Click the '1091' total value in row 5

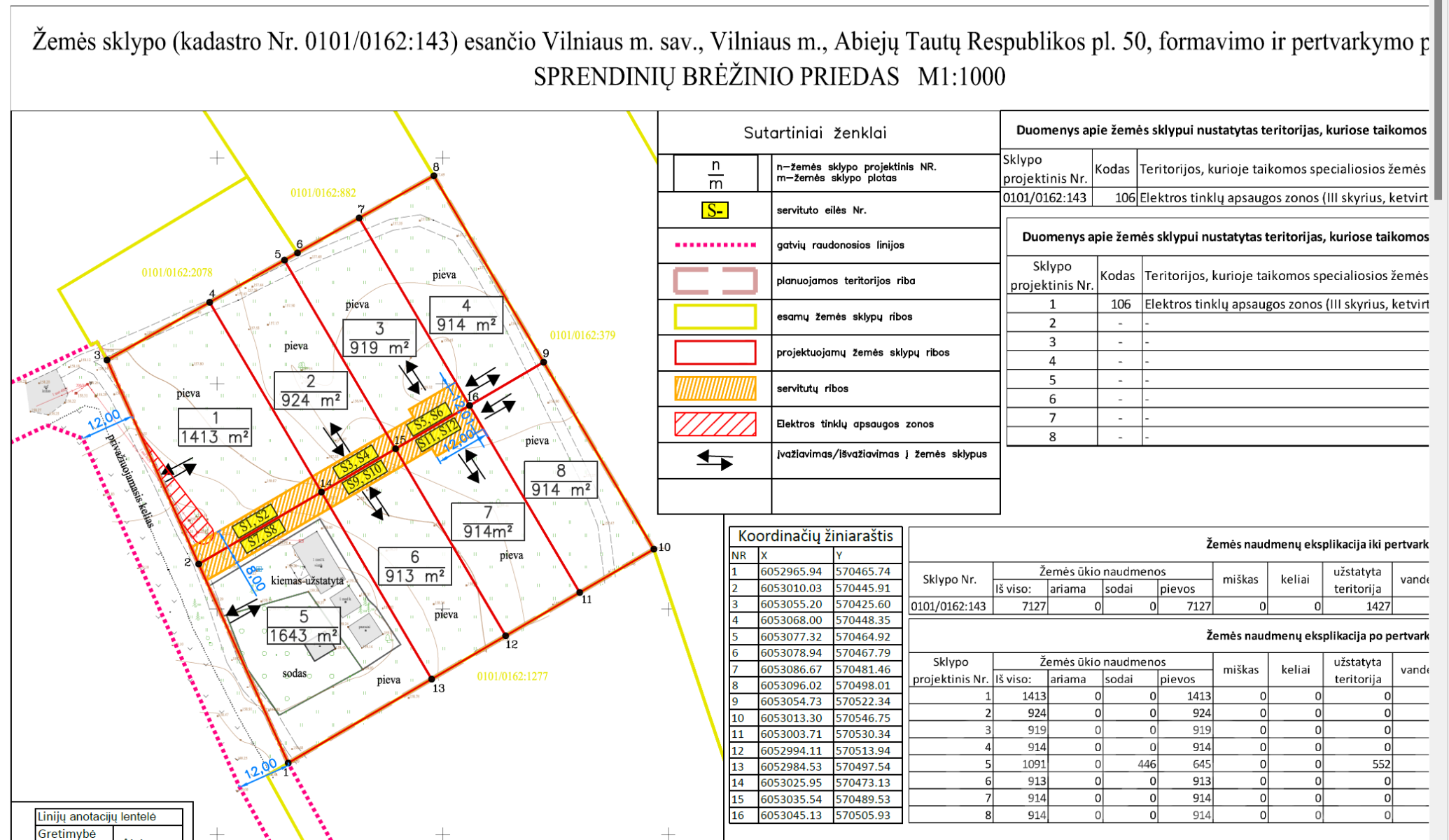[1034, 764]
